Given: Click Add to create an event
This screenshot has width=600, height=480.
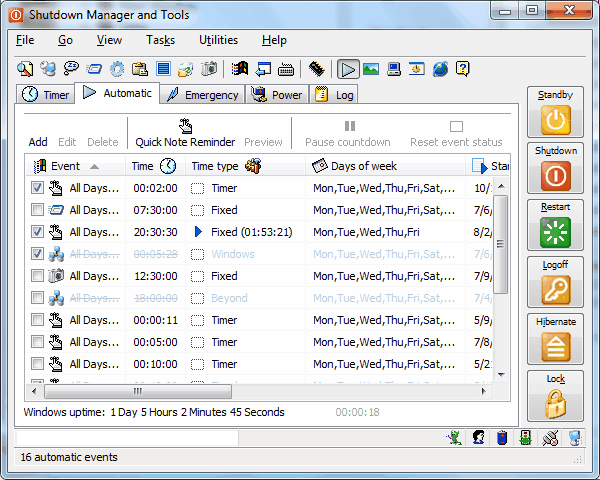Looking at the screenshot, I should point(38,142).
